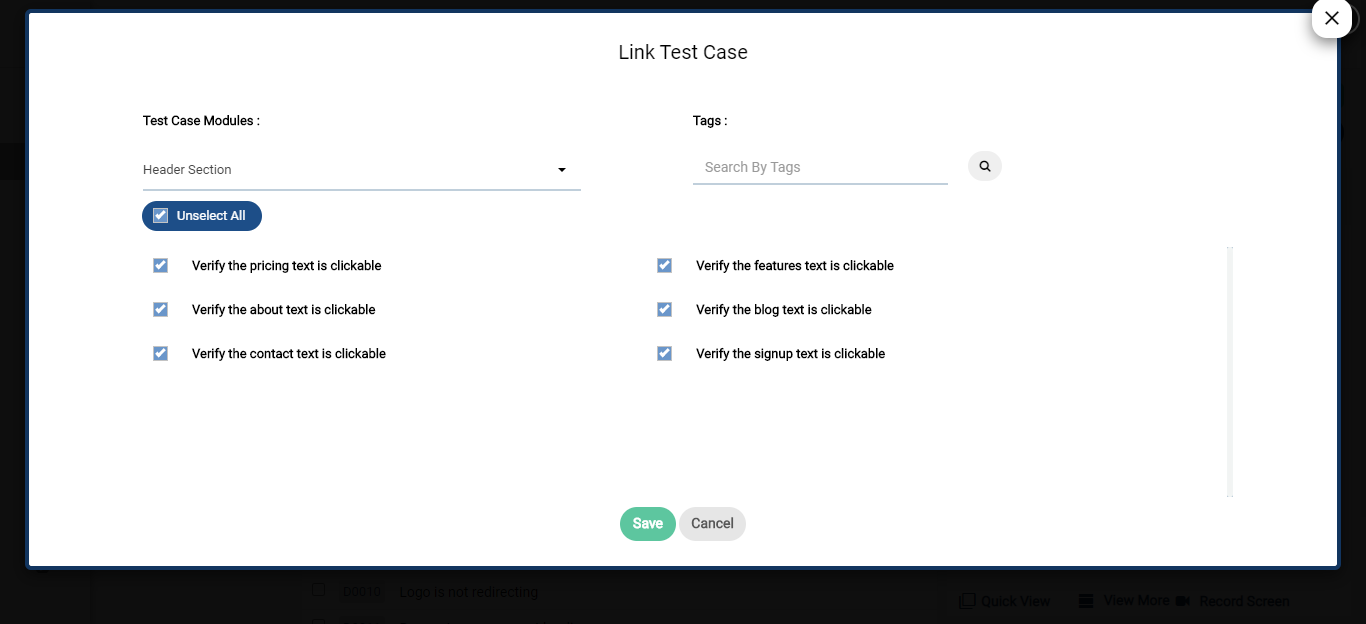The width and height of the screenshot is (1366, 624).
Task: Click "Logo is not redirecting" behind the dialog
Action: click(x=469, y=592)
